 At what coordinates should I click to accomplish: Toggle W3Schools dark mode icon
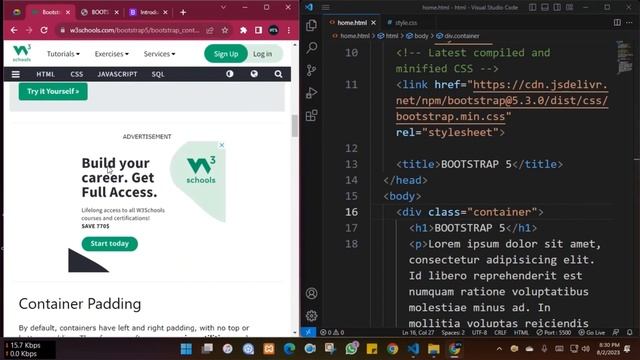point(230,74)
